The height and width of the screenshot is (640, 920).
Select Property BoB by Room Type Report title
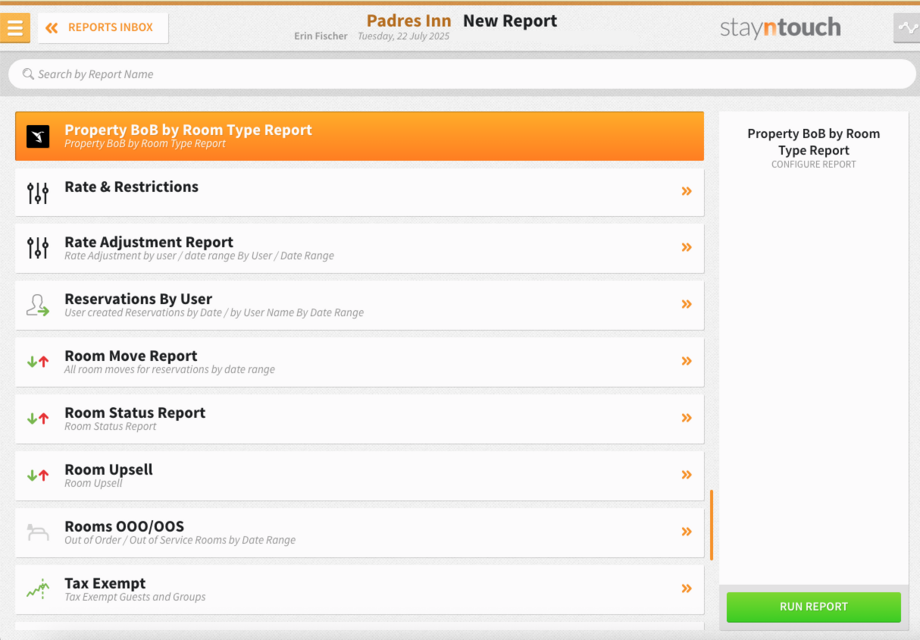[x=188, y=130]
